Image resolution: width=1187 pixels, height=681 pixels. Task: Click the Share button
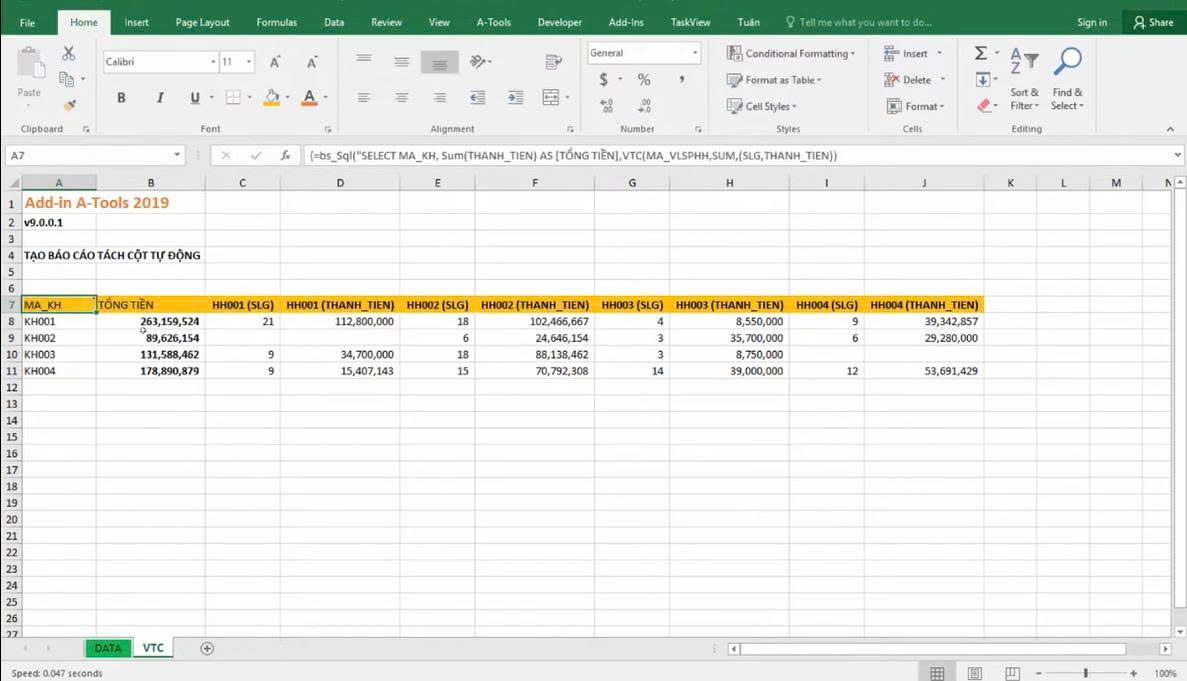click(x=1153, y=22)
